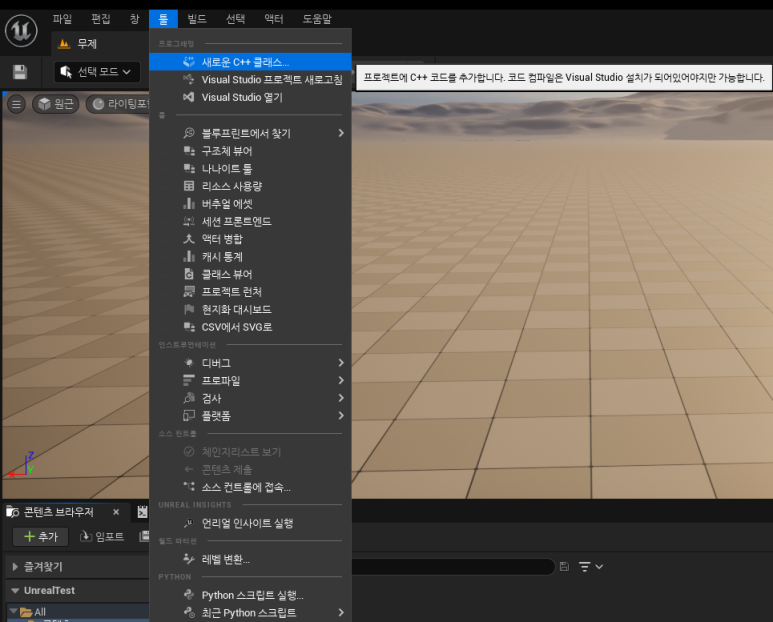
Task: Open the 빌드 menu
Action: click(197, 19)
